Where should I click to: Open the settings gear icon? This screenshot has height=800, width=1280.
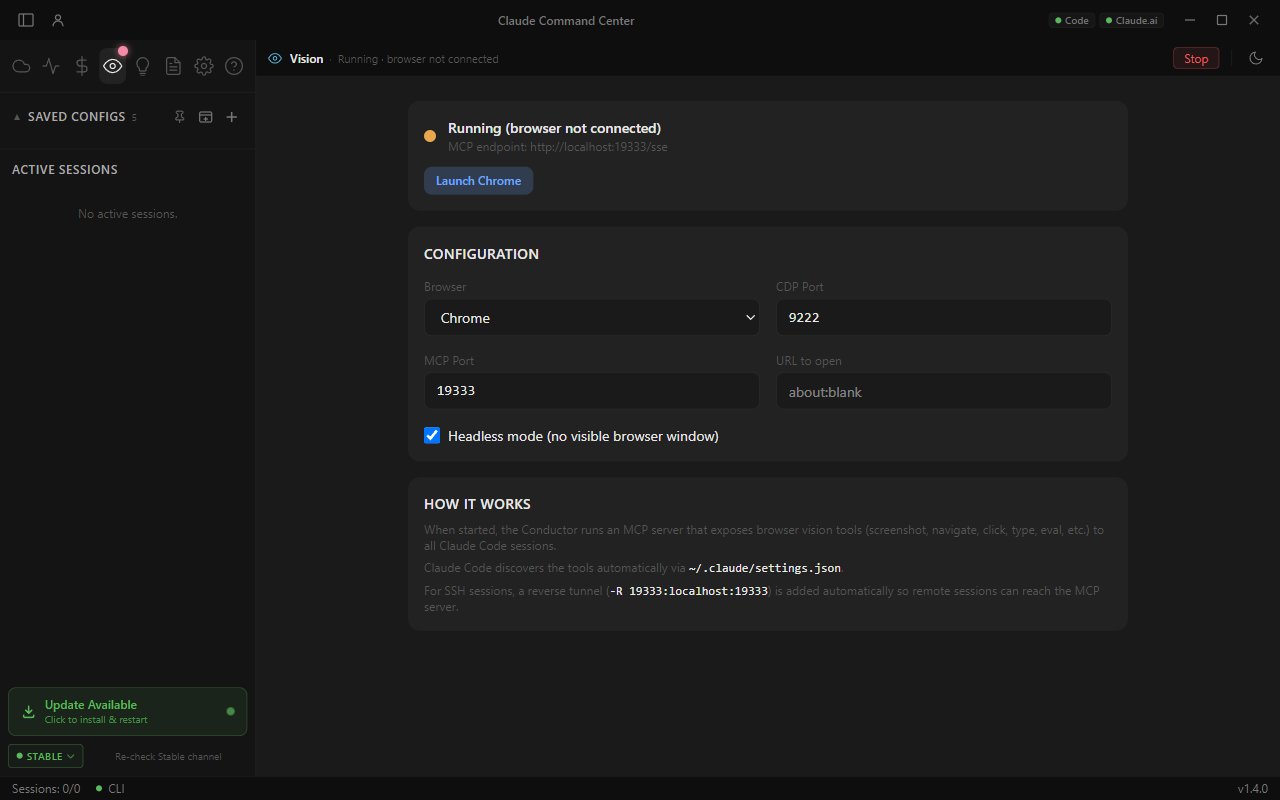204,66
